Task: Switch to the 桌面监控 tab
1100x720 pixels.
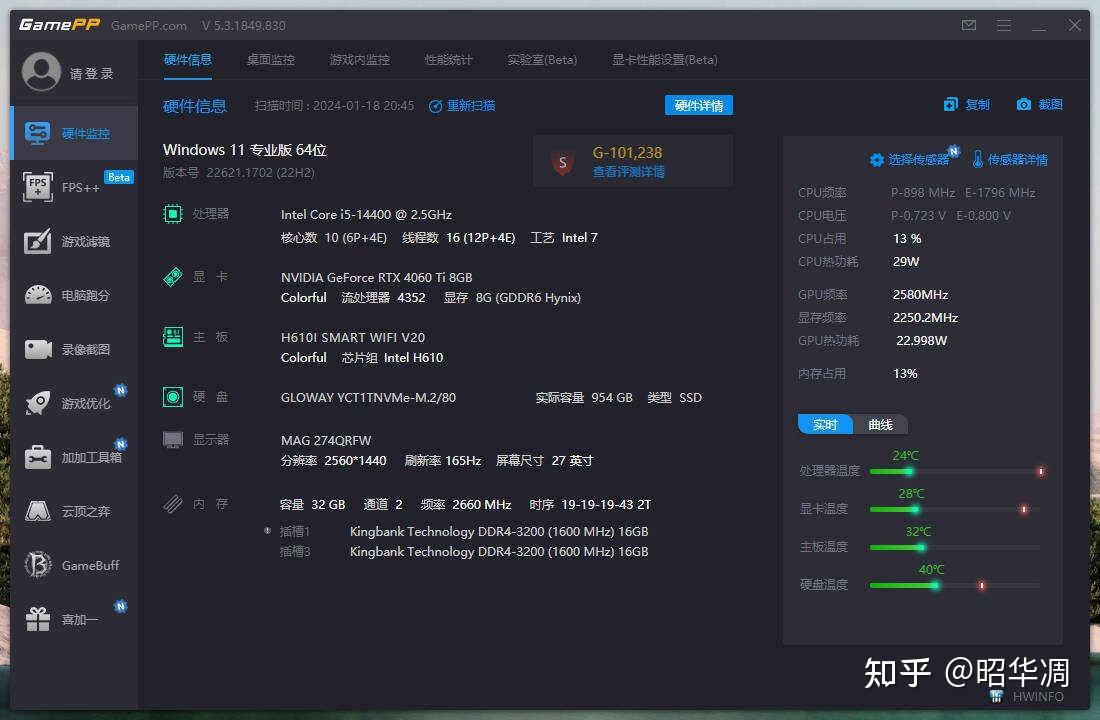Action: [271, 60]
